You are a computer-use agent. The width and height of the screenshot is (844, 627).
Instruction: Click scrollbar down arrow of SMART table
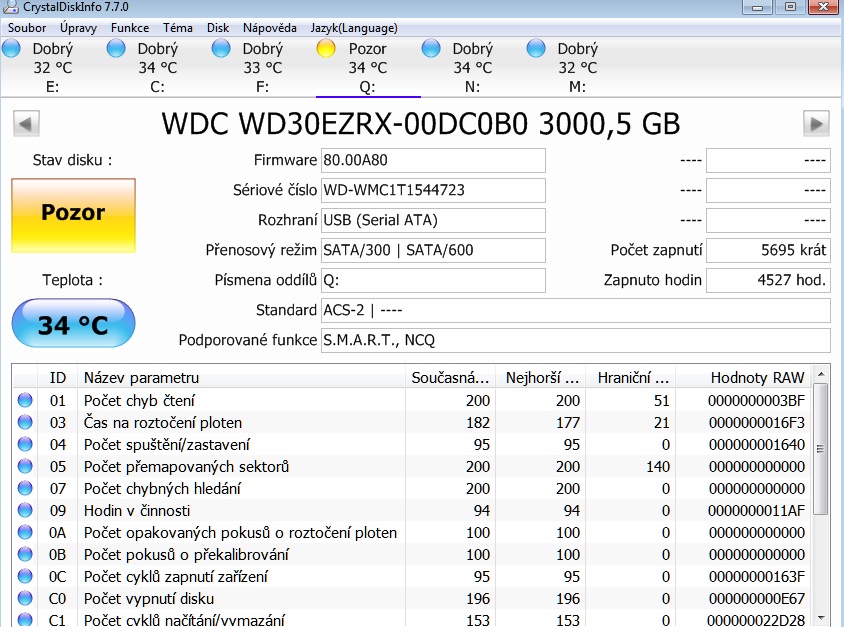point(821,617)
